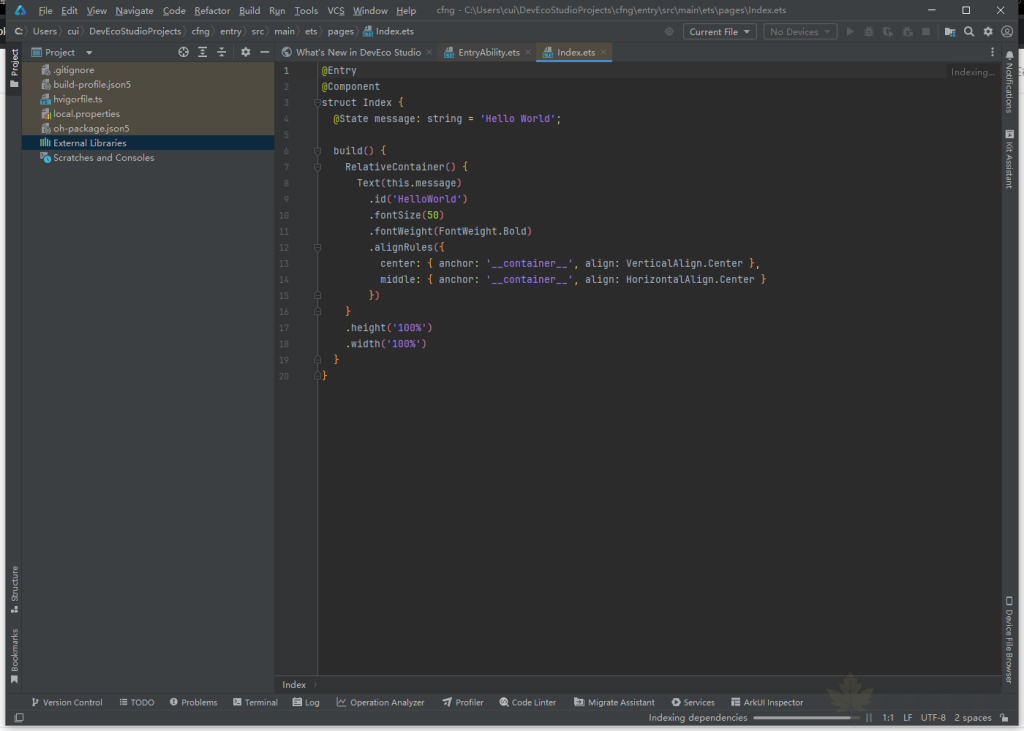Open the Search Everywhere magnifier icon
The width and height of the screenshot is (1024, 731).
969,32
